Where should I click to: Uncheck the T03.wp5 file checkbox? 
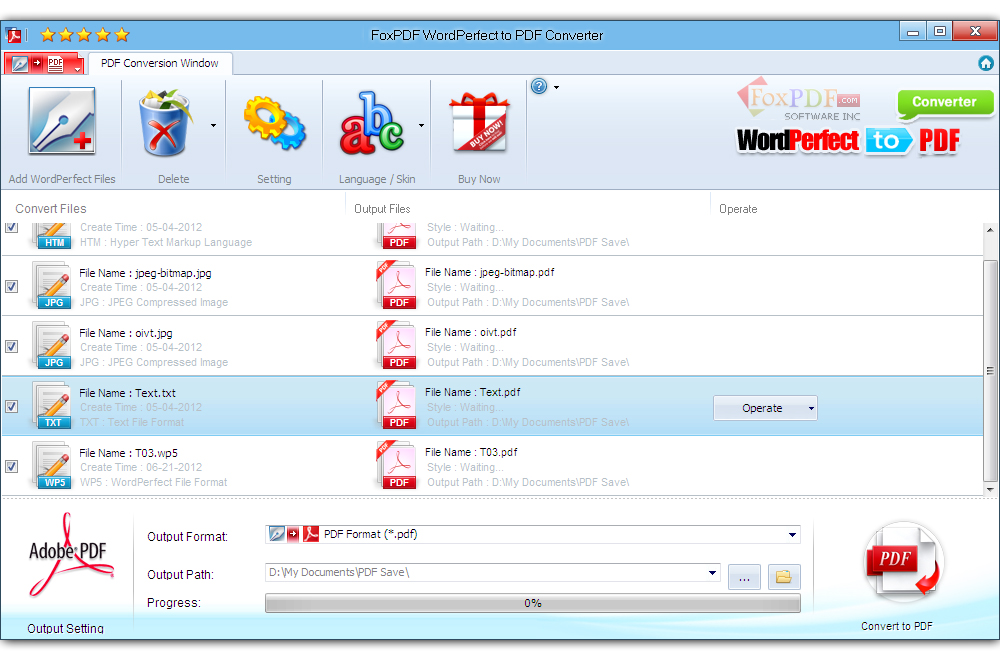[11, 466]
